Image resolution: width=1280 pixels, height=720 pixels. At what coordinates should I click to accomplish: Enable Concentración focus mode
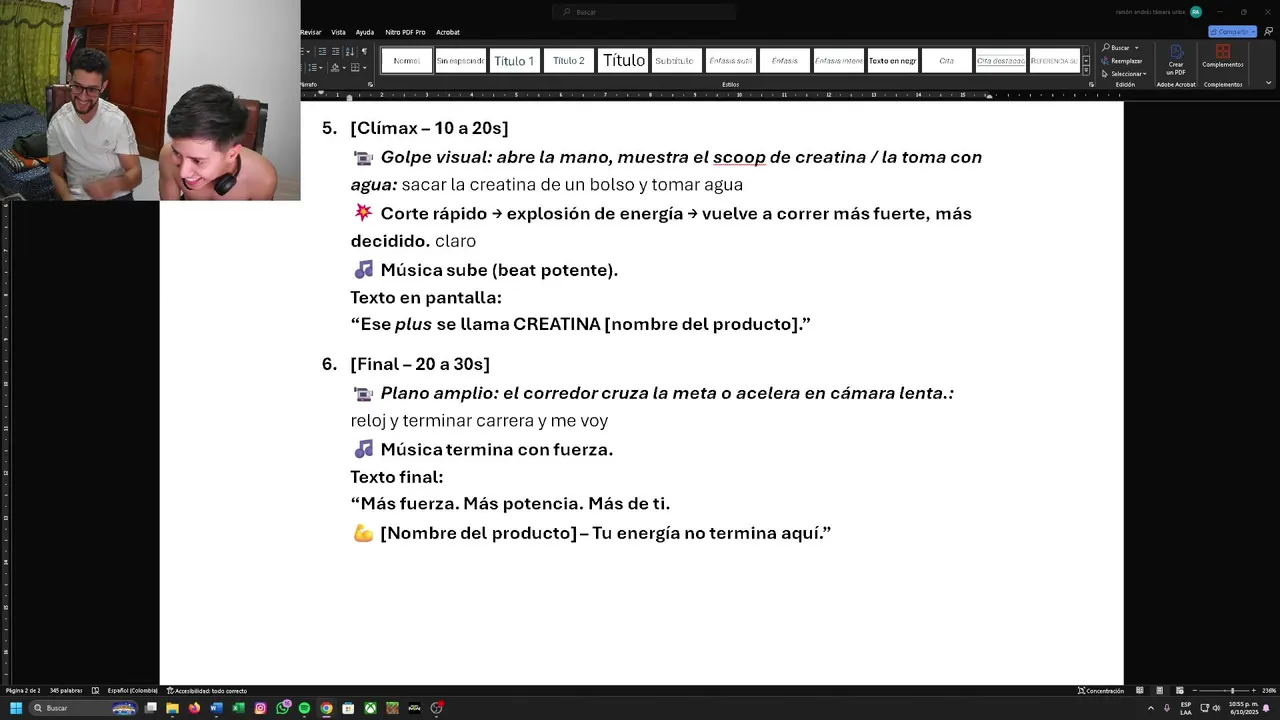[x=1101, y=691]
